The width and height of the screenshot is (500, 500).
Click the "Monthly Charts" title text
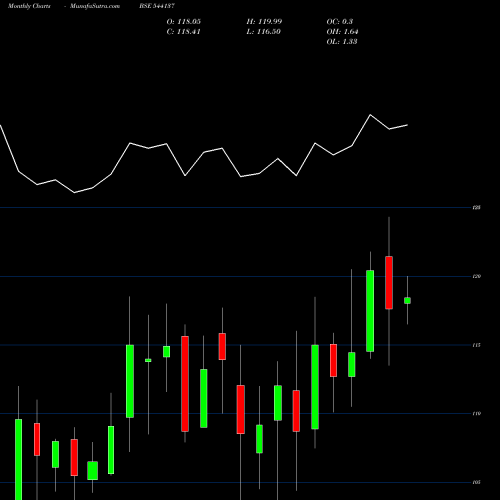point(29,6)
